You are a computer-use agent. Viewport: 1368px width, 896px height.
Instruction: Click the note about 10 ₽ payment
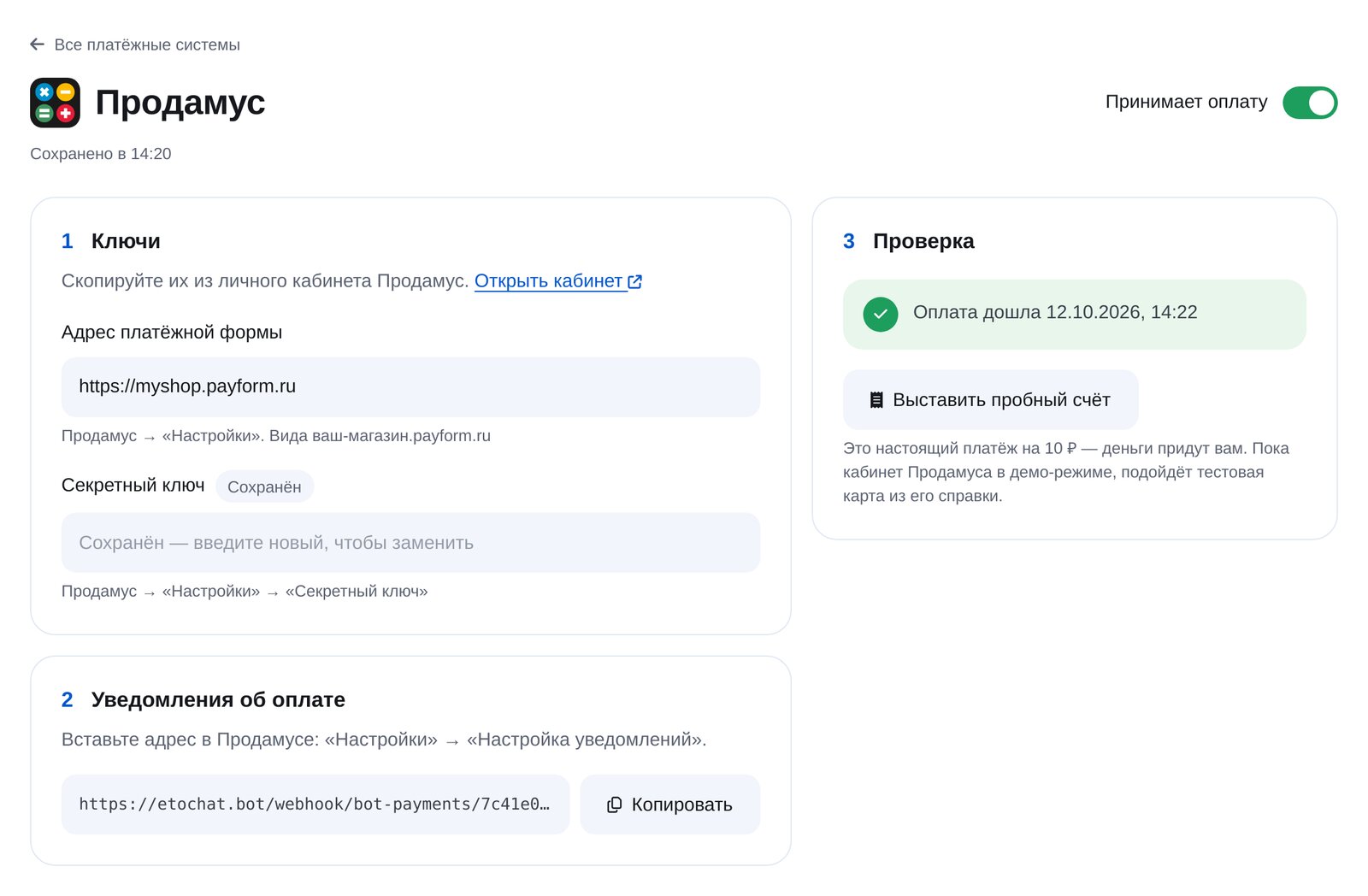coord(1066,472)
